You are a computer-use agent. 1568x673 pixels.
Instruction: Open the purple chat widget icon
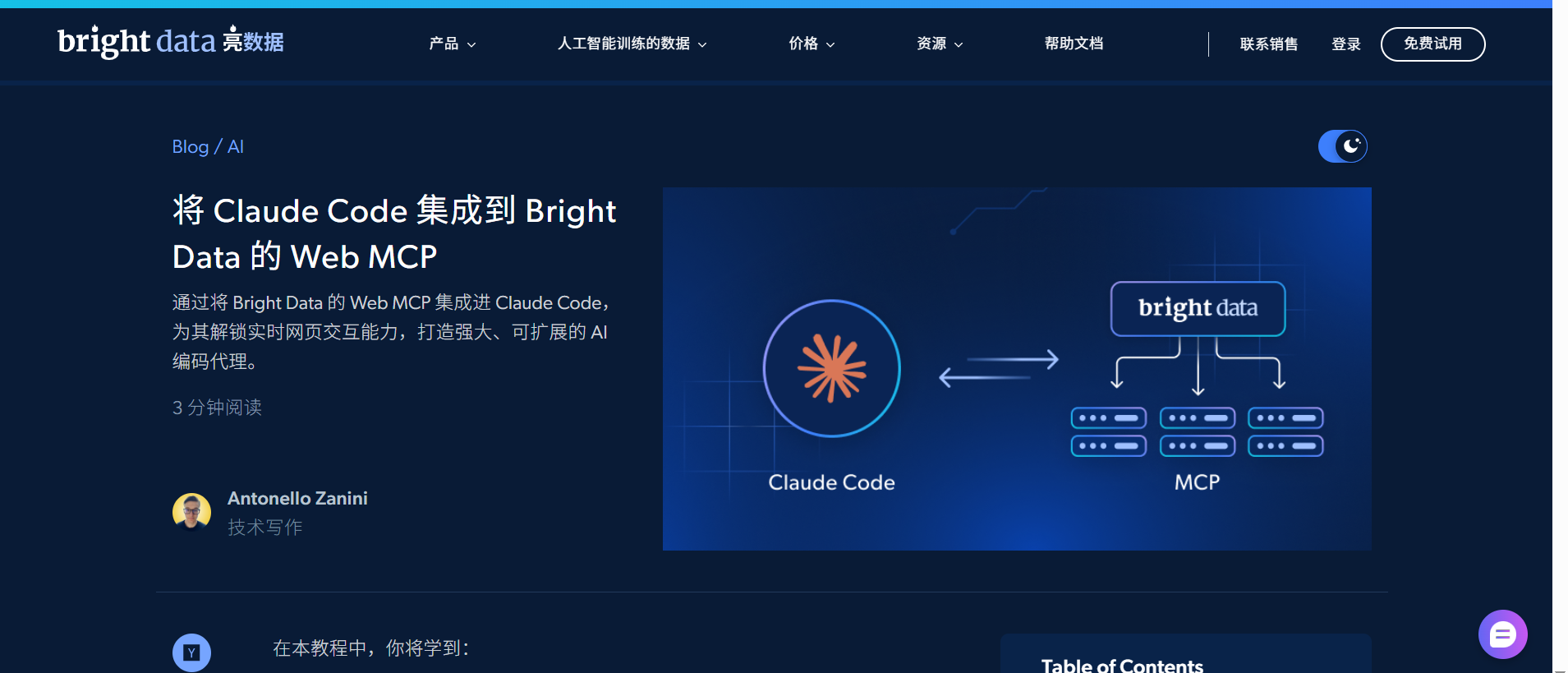click(1502, 634)
